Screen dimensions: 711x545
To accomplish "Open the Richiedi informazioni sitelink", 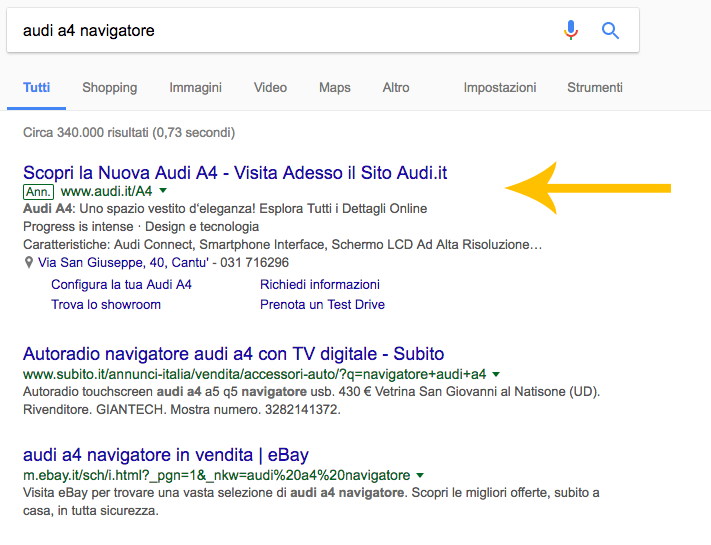I will [320, 285].
